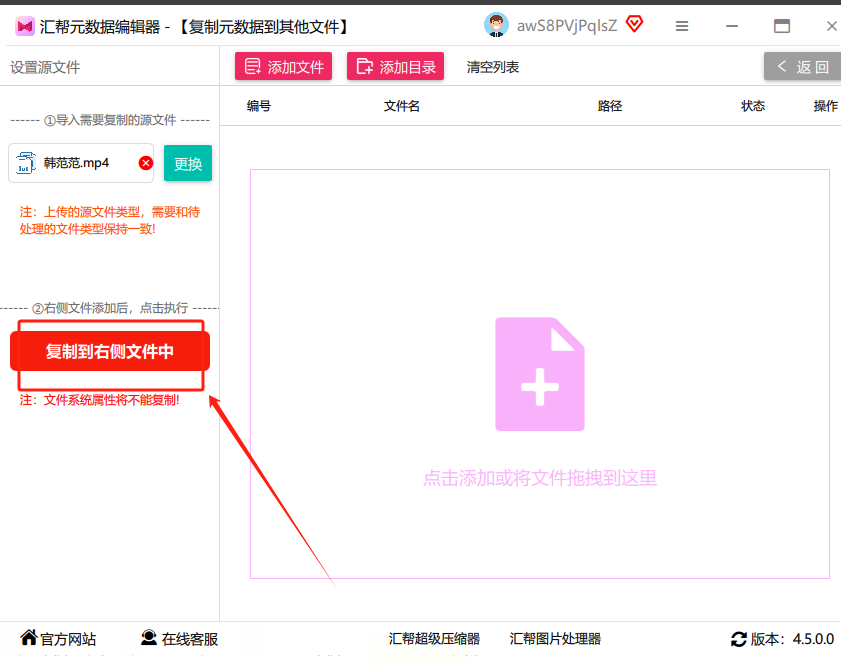Go back with the 返回 button
841x664 pixels.
tap(802, 67)
